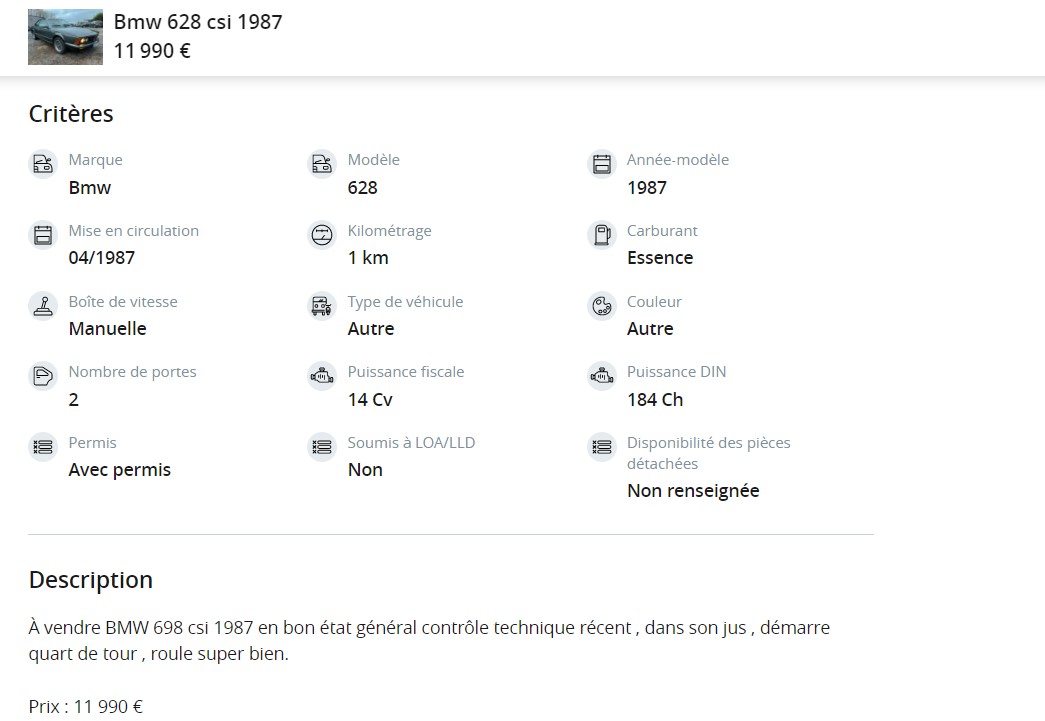Click the Boîte de vitesse gearshift icon
This screenshot has height=721, width=1045.
(x=43, y=306)
